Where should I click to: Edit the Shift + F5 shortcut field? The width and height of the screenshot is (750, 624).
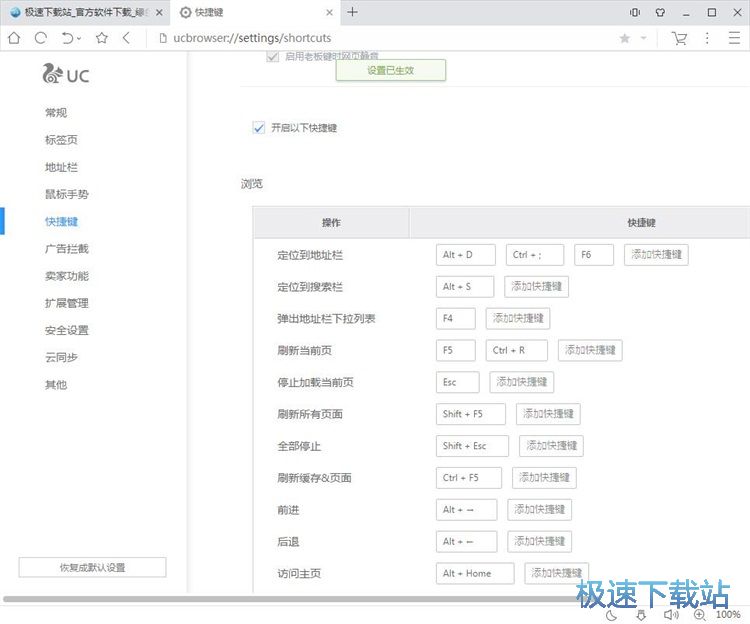470,414
